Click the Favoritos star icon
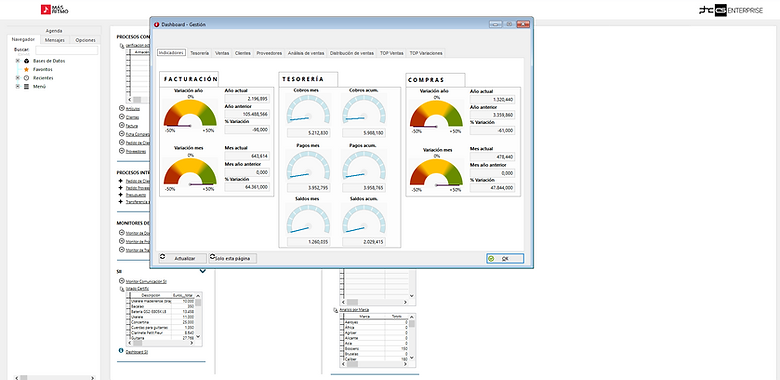 point(26,69)
